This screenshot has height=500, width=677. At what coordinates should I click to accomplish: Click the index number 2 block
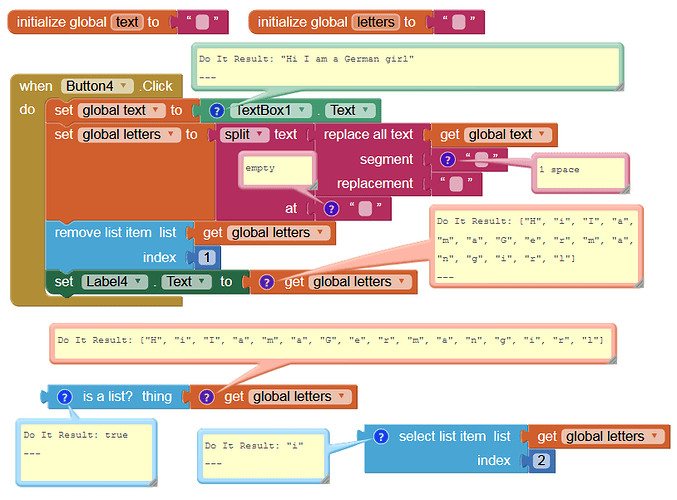541,461
